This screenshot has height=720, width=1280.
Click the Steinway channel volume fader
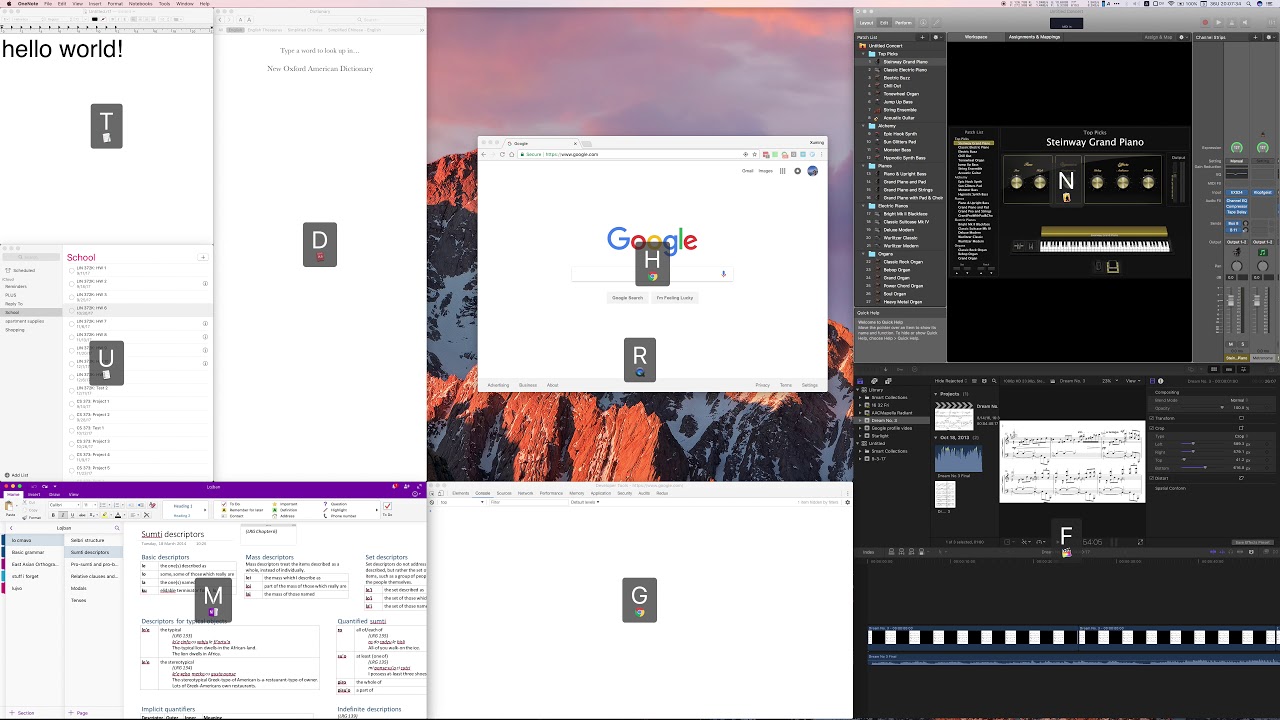pos(1231,300)
